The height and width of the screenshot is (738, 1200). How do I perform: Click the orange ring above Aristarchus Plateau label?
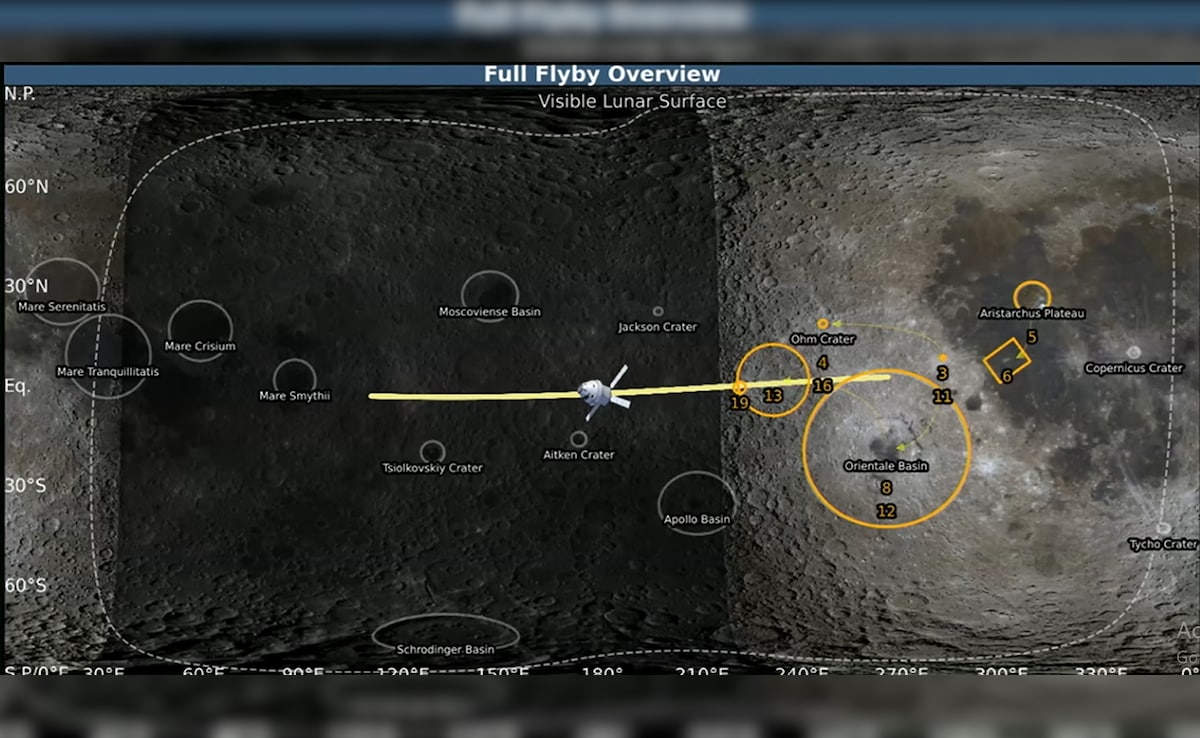[1032, 295]
